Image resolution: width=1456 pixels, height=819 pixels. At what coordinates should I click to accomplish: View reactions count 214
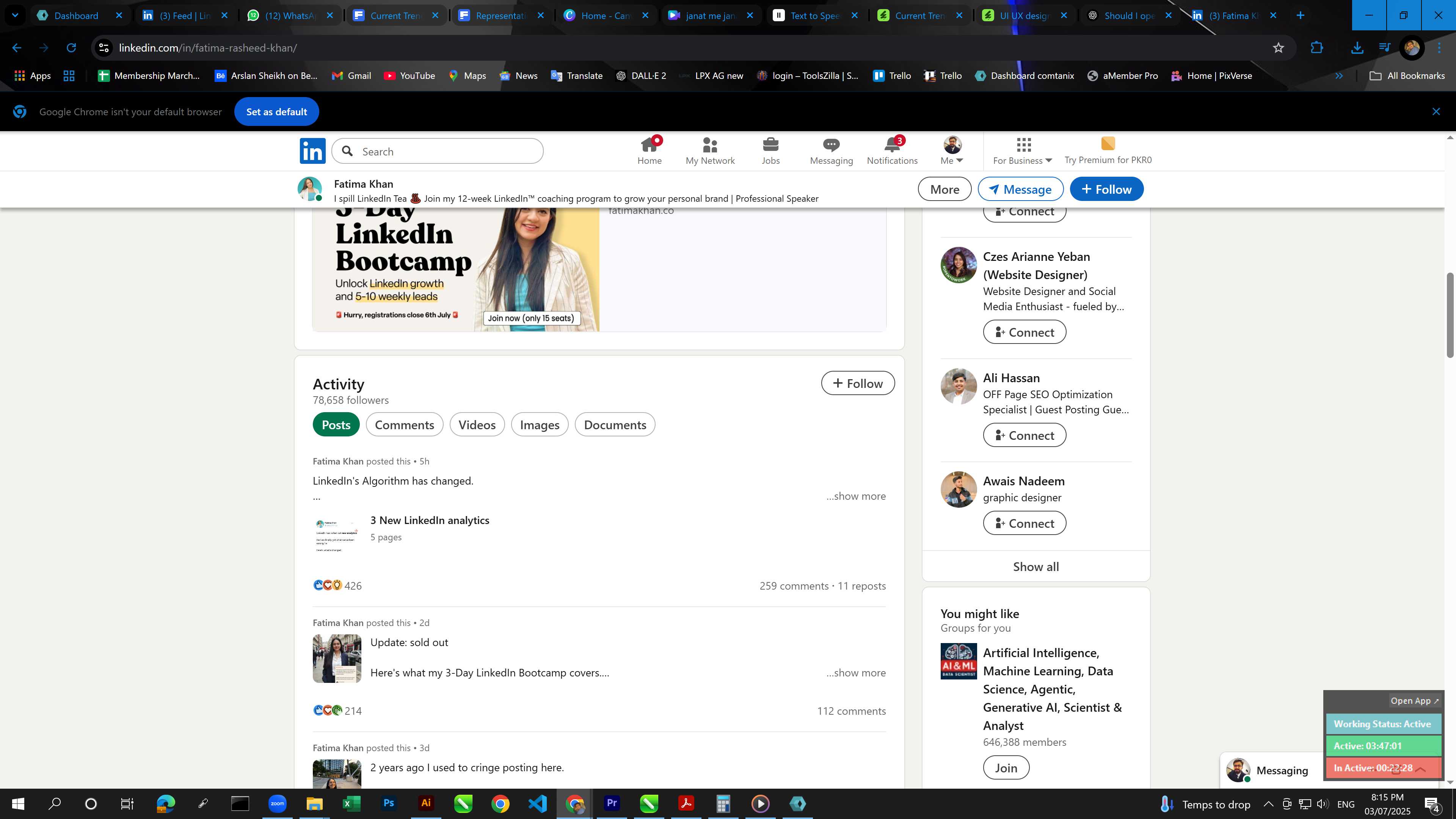[337, 711]
